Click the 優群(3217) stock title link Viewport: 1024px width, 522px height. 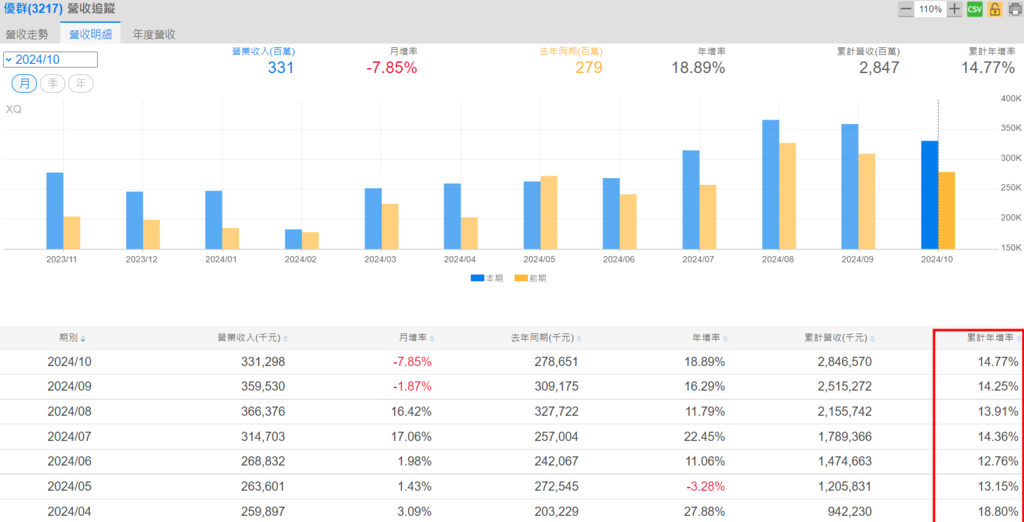pos(32,9)
